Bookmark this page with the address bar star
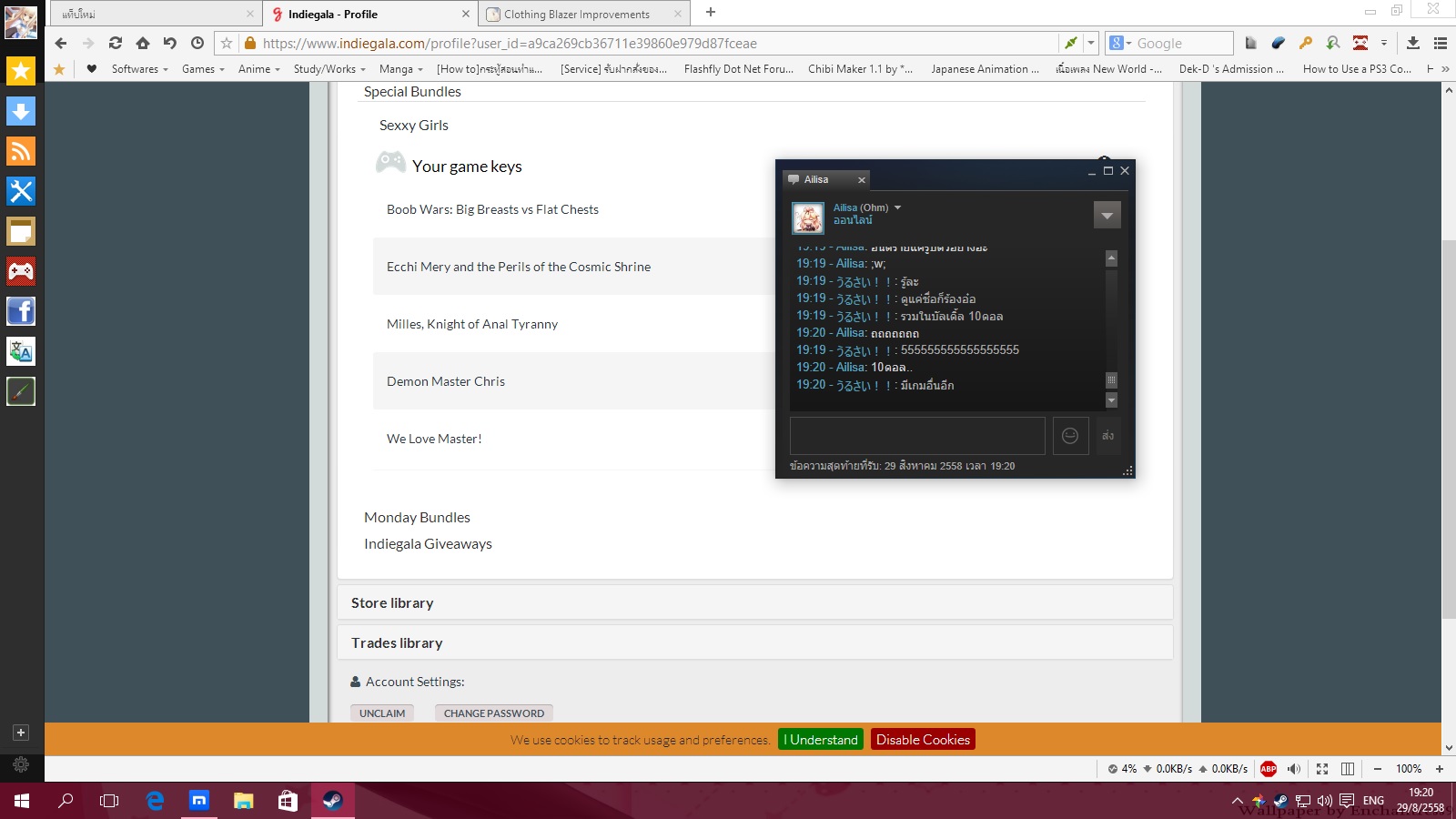This screenshot has width=1456, height=819. (227, 43)
